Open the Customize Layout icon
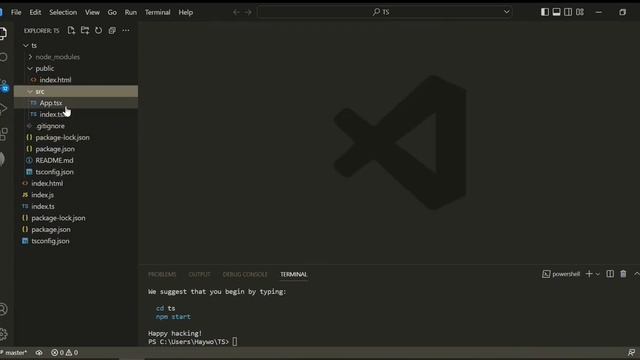Image resolution: width=640 pixels, height=360 pixels. click(580, 12)
